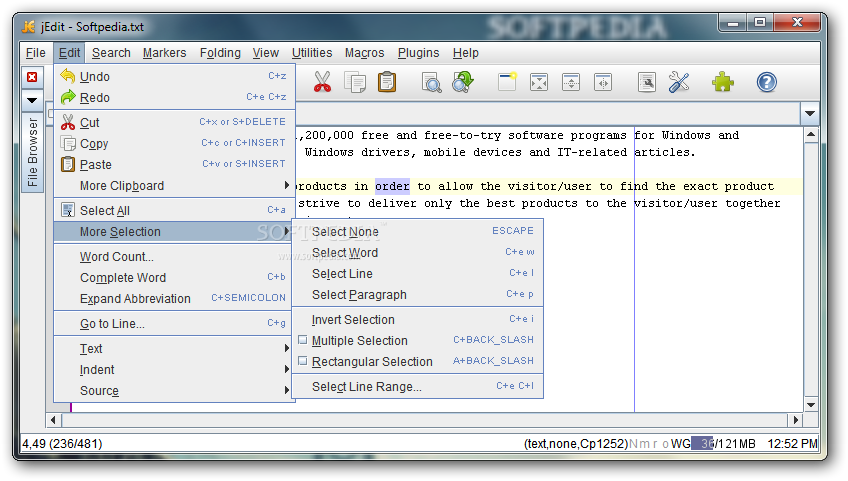Open the buffer switcher dropdown arrow

click(x=810, y=114)
